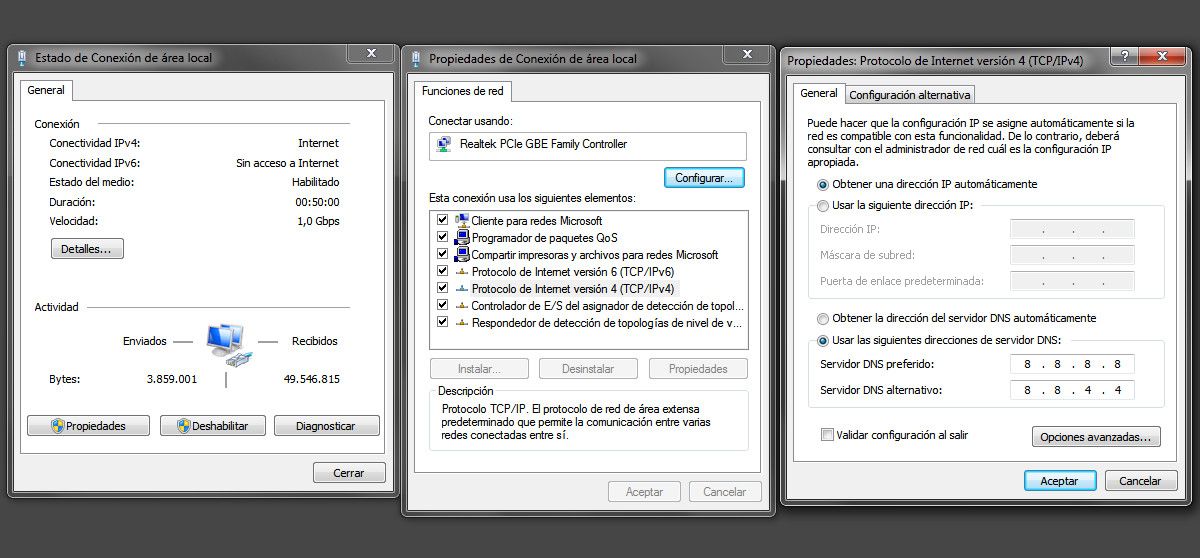
Task: Select Usar la siguiente dirección IP option
Action: [823, 205]
